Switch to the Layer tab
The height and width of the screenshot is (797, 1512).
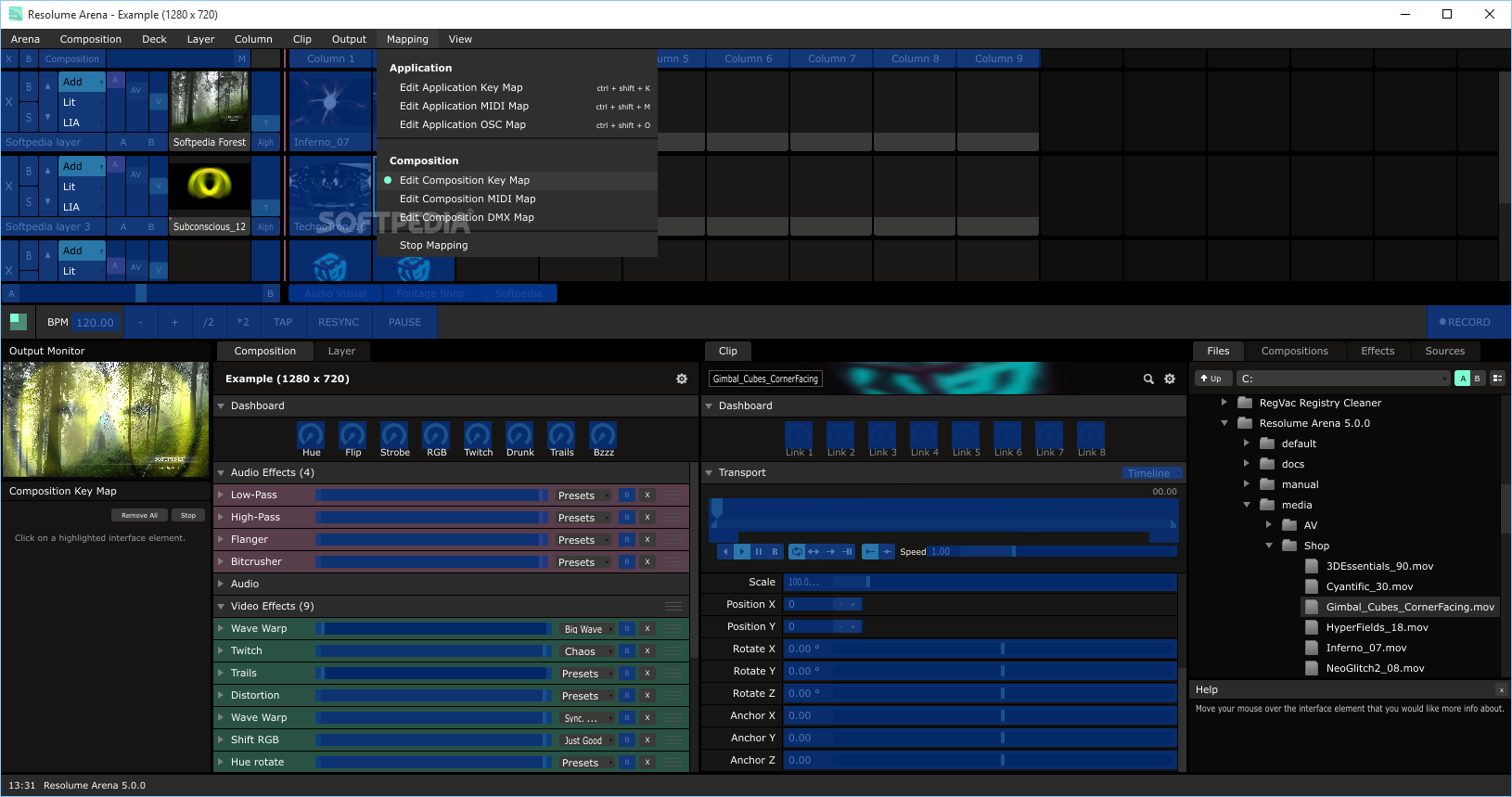tap(341, 351)
